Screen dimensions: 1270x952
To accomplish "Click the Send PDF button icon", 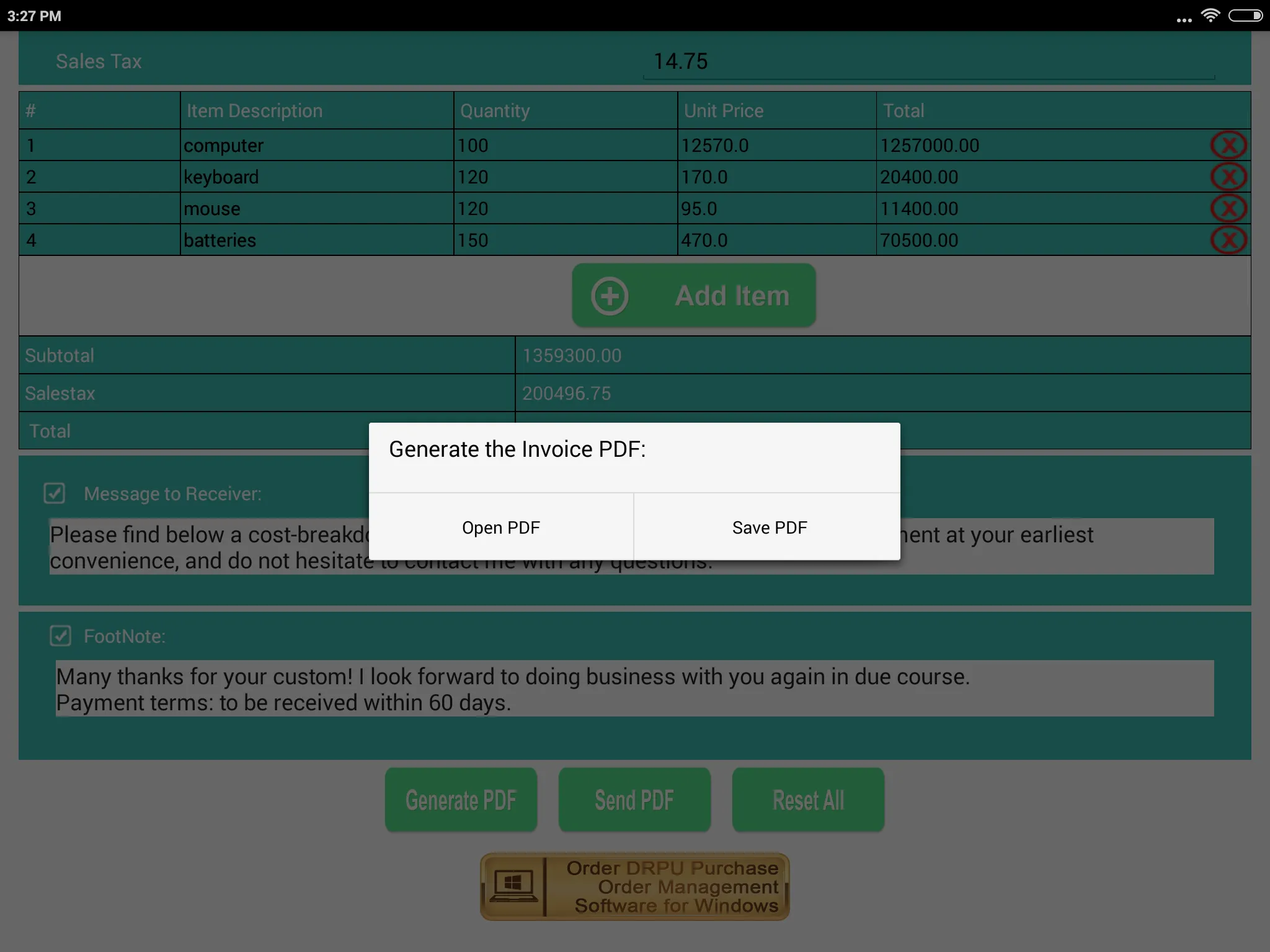I will click(x=634, y=800).
